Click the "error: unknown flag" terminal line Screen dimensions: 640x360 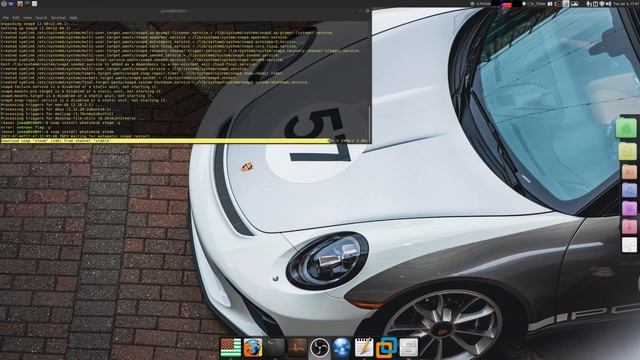[25, 127]
